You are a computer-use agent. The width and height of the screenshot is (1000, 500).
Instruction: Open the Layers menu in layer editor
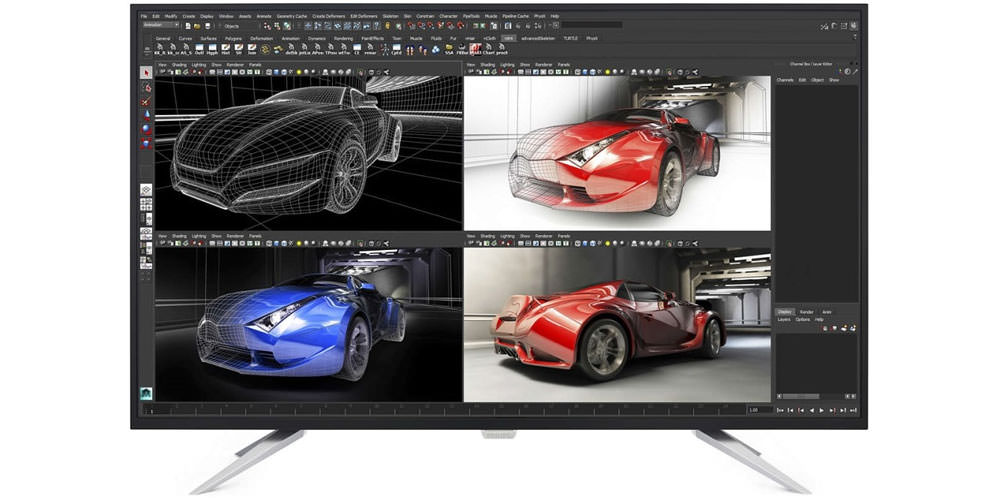click(784, 319)
